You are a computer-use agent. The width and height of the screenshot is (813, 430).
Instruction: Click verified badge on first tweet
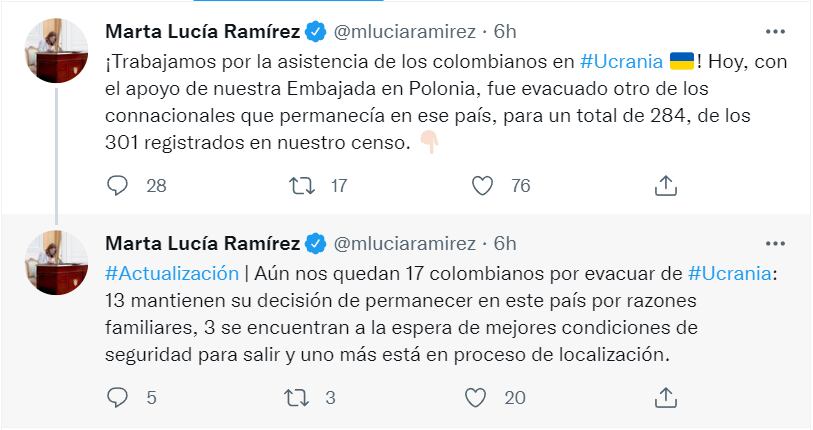click(315, 31)
